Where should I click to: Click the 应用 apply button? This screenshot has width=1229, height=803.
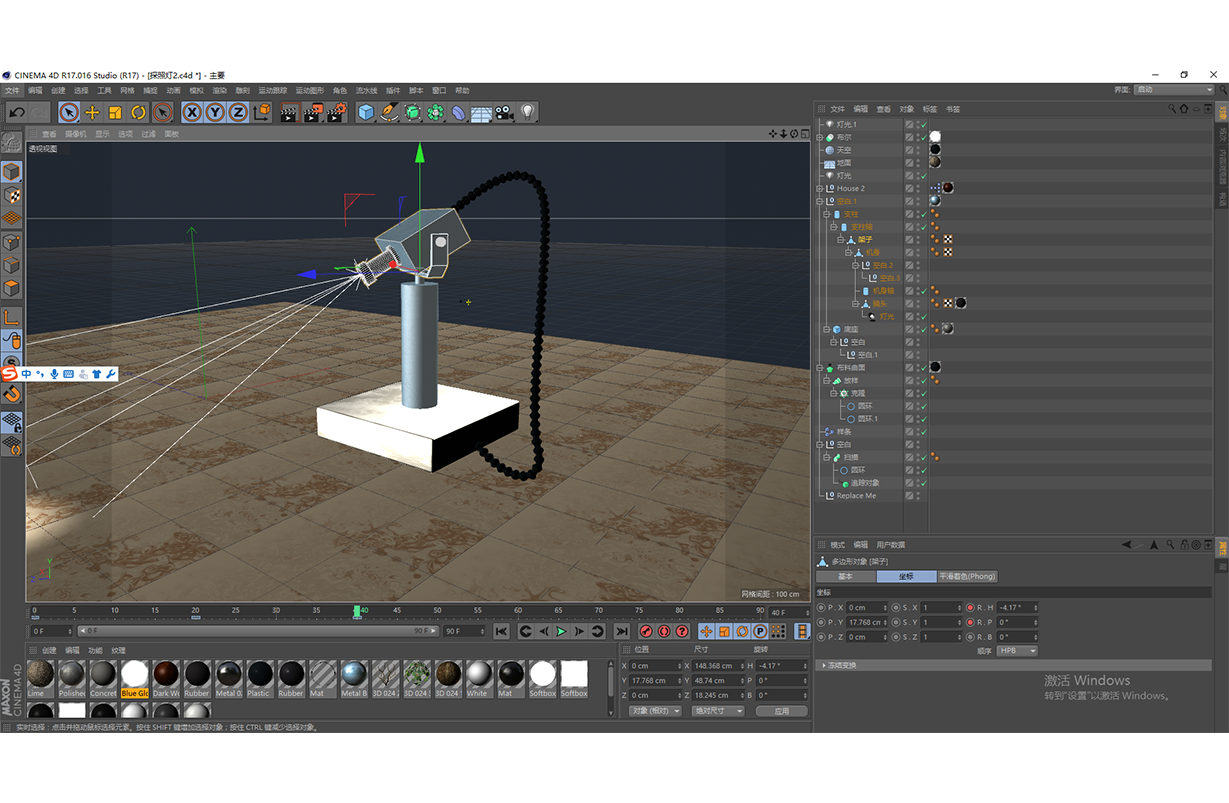coord(781,711)
